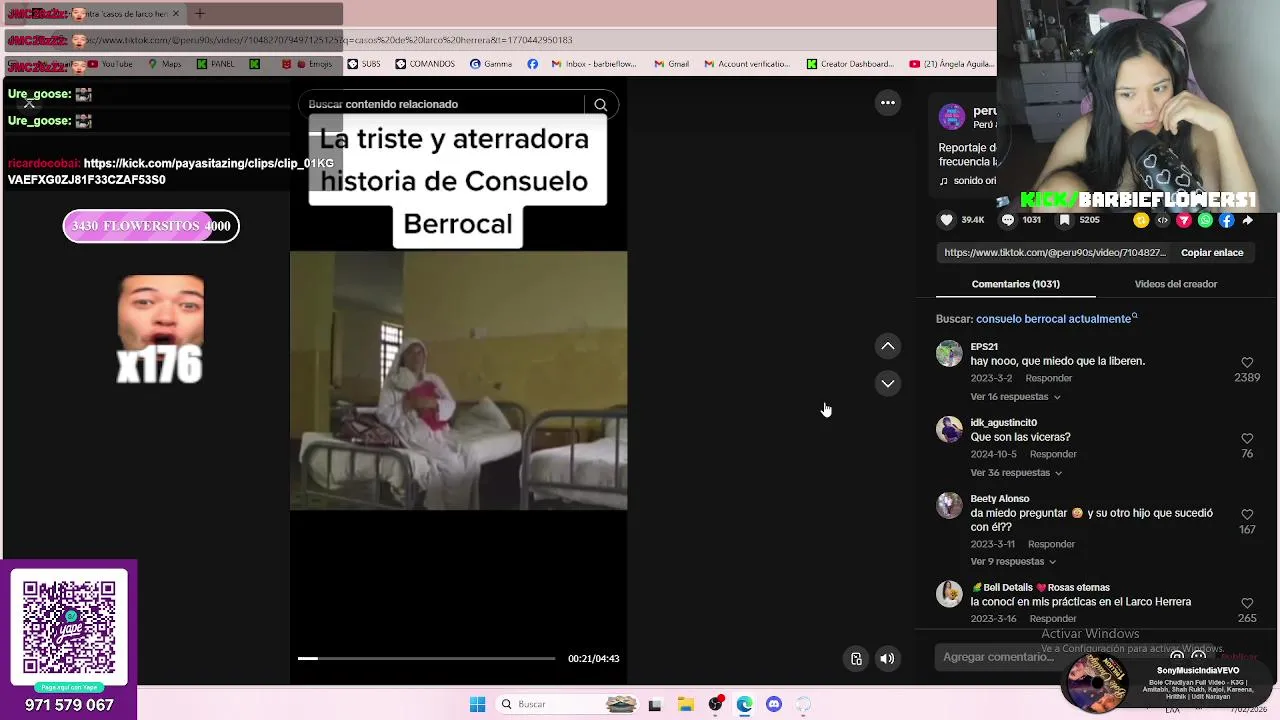Screen dimensions: 1280x720
Task: Click the idk_agustincit0 username
Action: click(x=1003, y=423)
